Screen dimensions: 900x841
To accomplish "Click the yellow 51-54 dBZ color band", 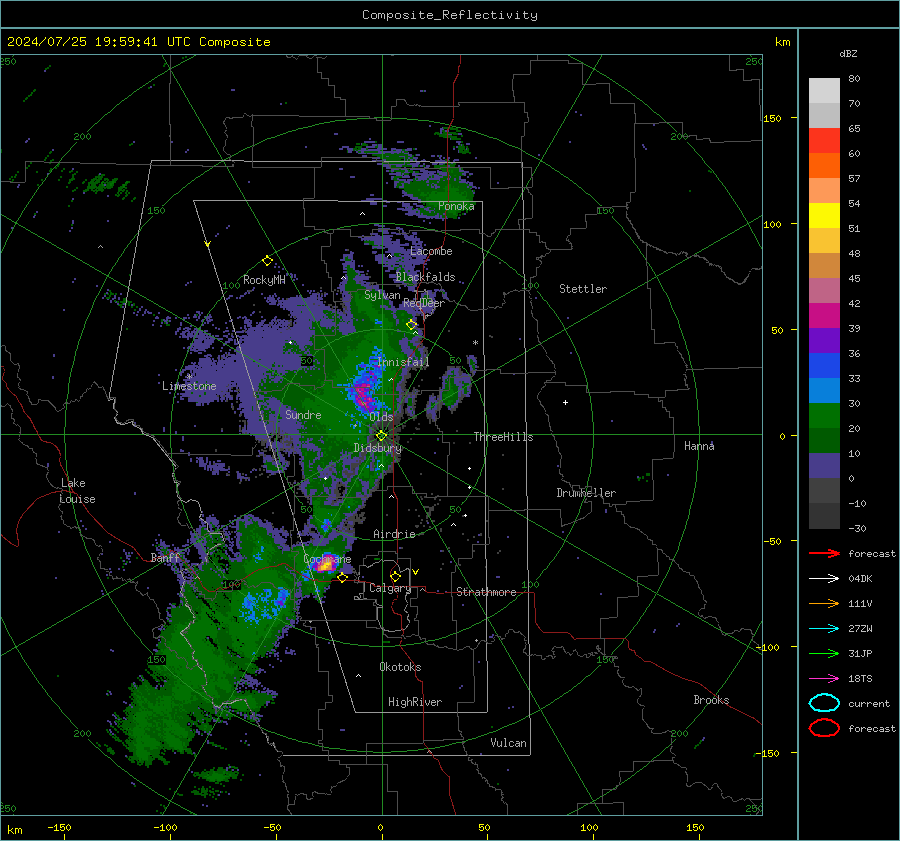I will click(824, 216).
